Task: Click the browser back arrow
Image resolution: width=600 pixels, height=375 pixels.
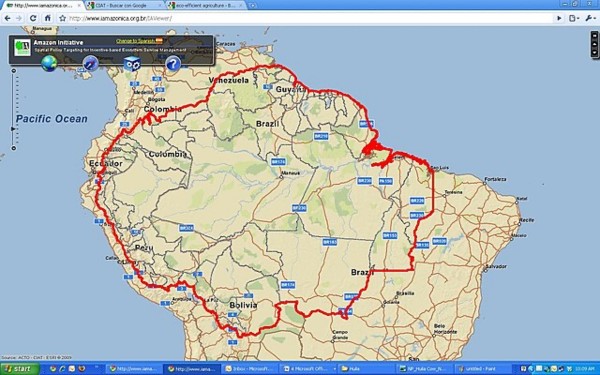Action: point(8,18)
